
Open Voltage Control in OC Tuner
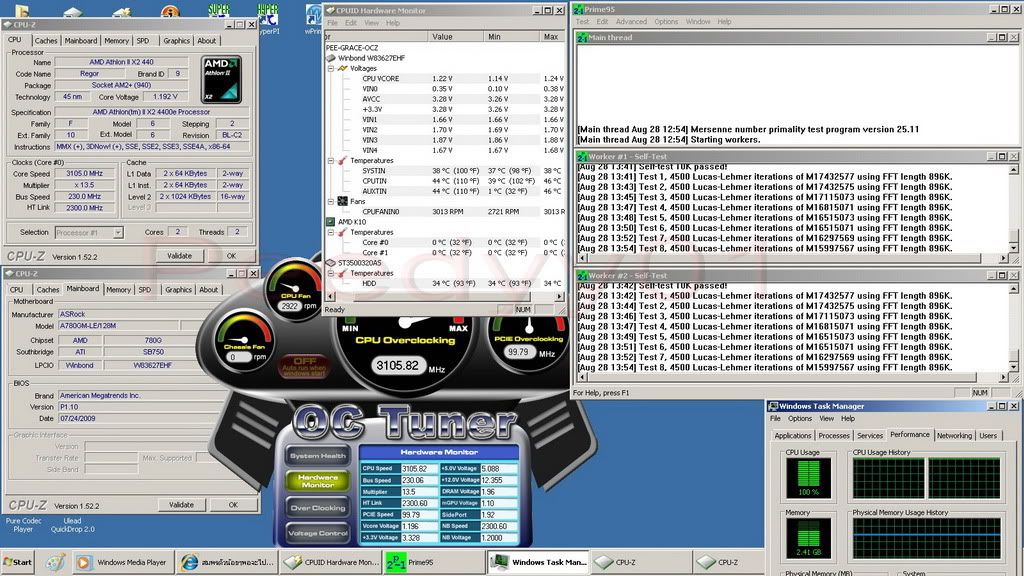[318, 533]
